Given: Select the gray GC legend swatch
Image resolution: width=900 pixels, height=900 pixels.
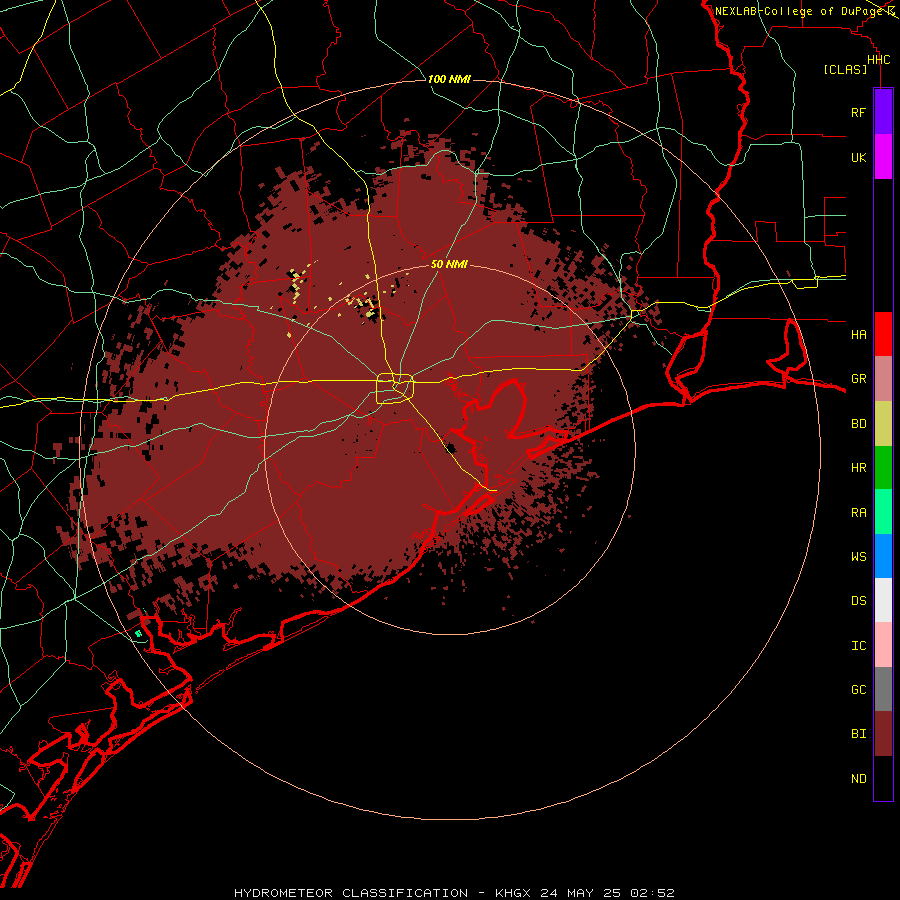Looking at the screenshot, I should point(883,689).
